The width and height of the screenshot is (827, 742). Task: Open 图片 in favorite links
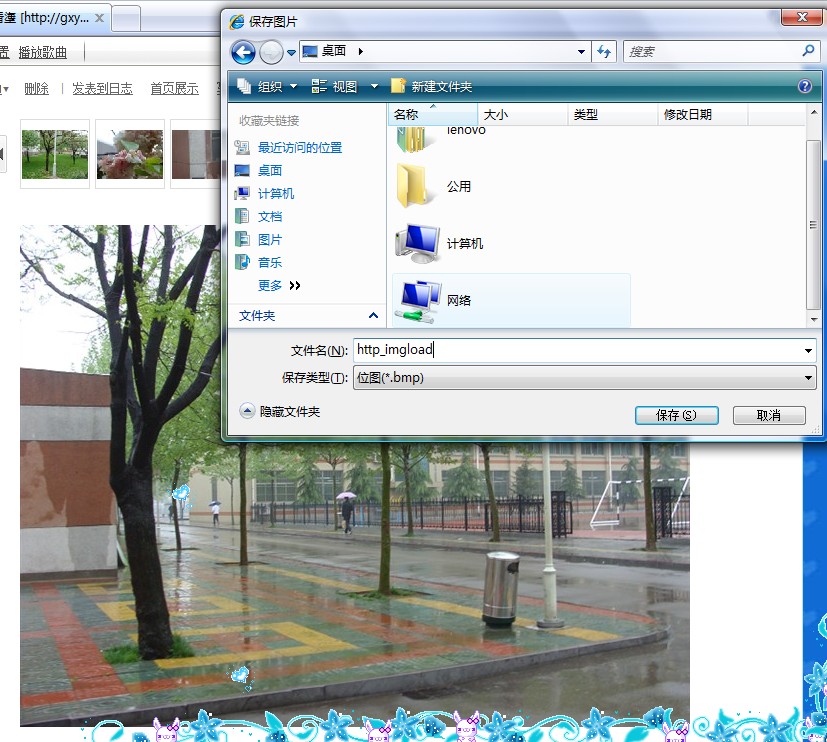pos(270,239)
